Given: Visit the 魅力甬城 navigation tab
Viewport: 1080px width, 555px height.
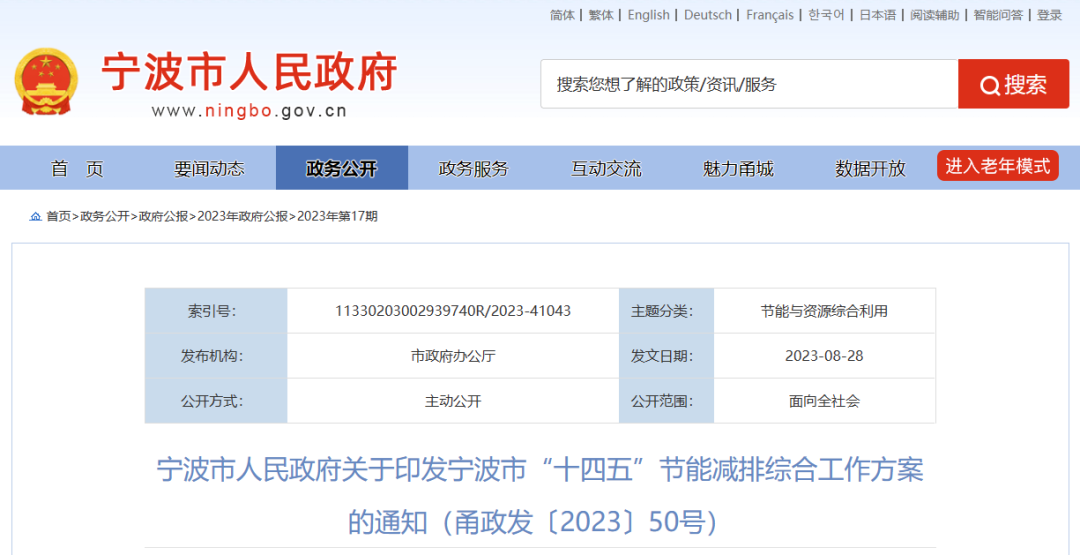Looking at the screenshot, I should pos(738,169).
